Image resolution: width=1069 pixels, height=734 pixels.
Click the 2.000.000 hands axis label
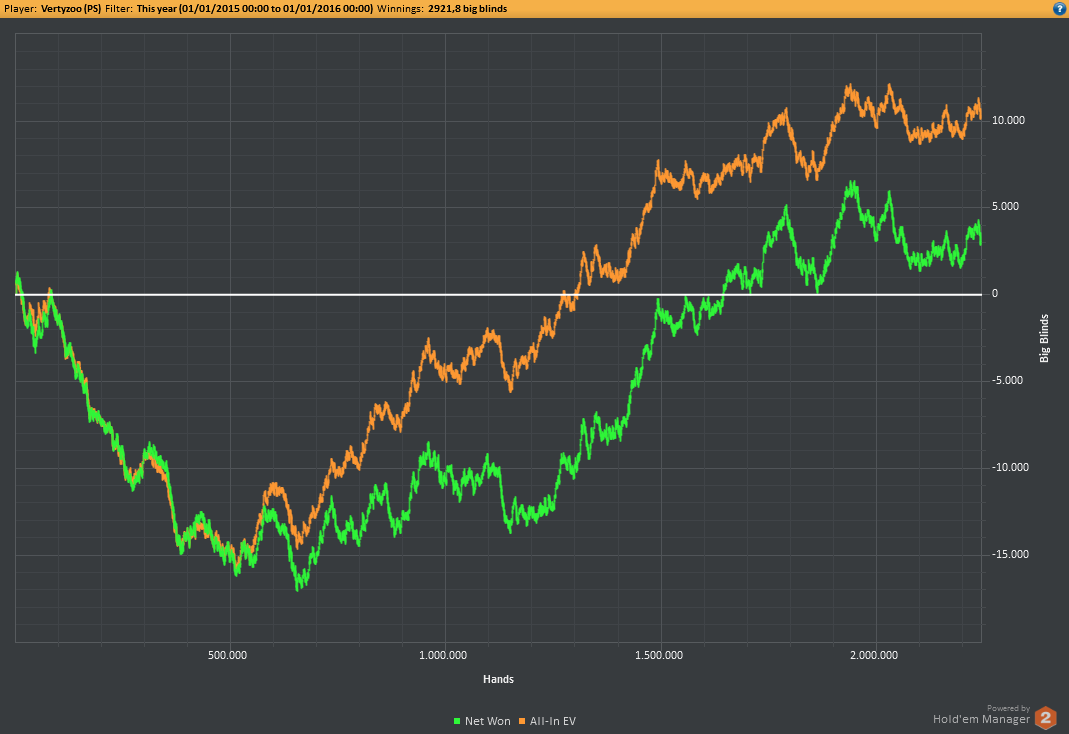point(874,656)
